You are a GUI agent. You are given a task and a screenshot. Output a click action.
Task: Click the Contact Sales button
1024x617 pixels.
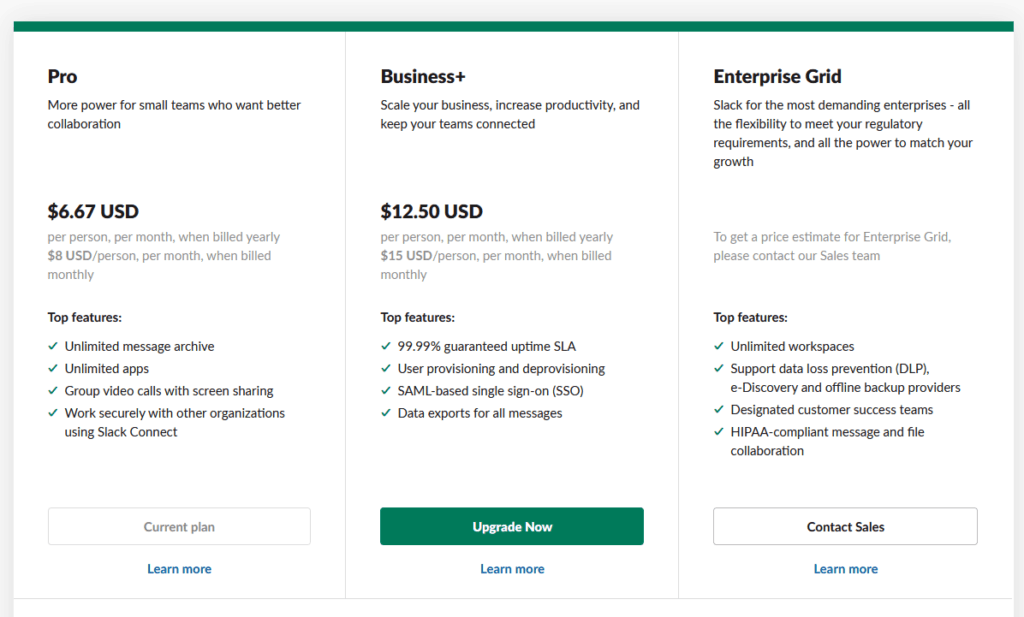845,527
